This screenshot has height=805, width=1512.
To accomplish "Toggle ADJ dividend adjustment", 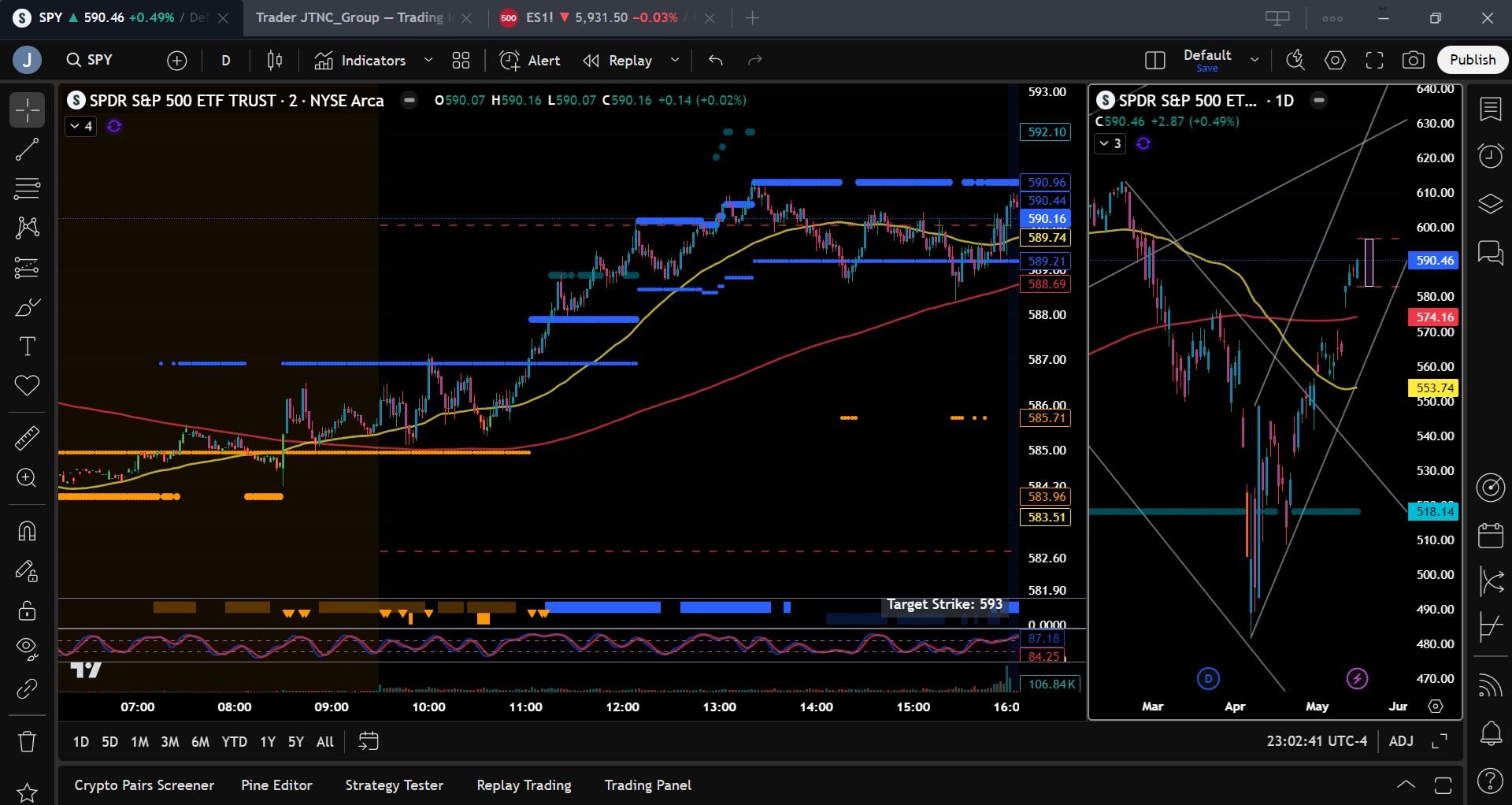I will [1401, 741].
